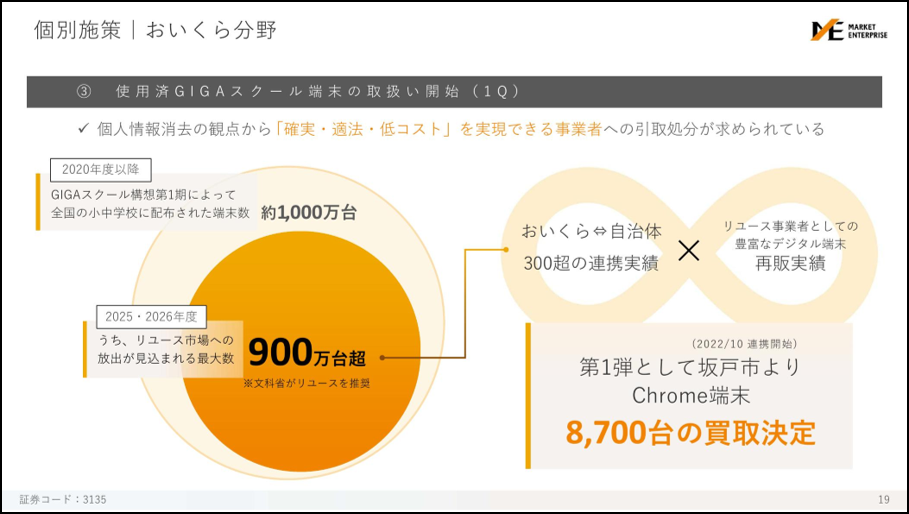Select the line '放出が見込まれる最大数'
The width and height of the screenshot is (909, 514).
[x=166, y=359]
